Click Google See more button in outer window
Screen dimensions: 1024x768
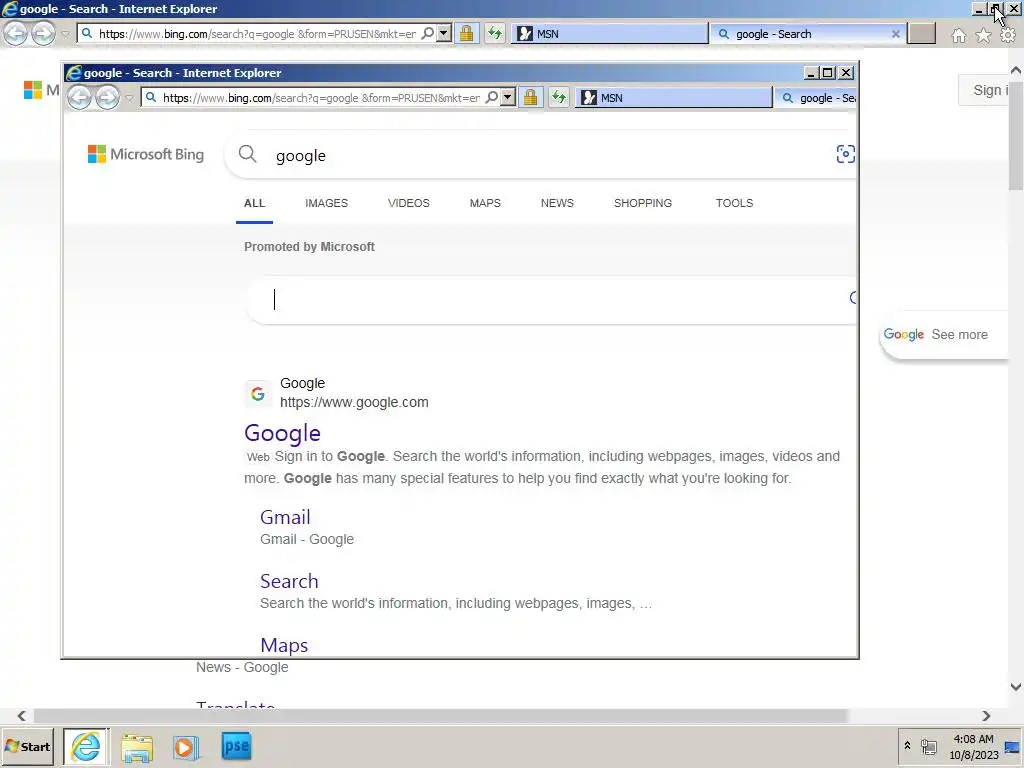(944, 334)
